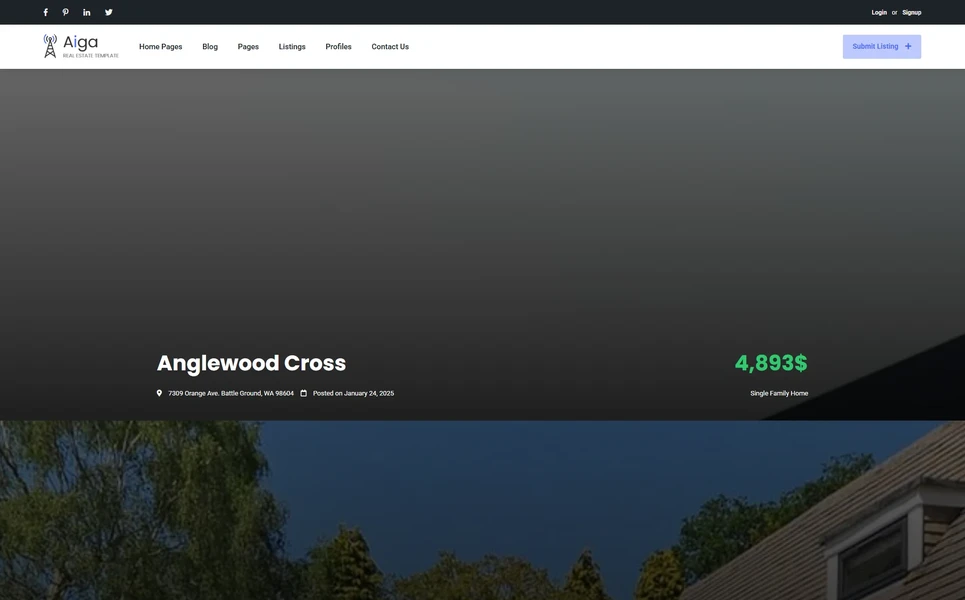Open the Signup link
The height and width of the screenshot is (600, 965).
(x=911, y=12)
